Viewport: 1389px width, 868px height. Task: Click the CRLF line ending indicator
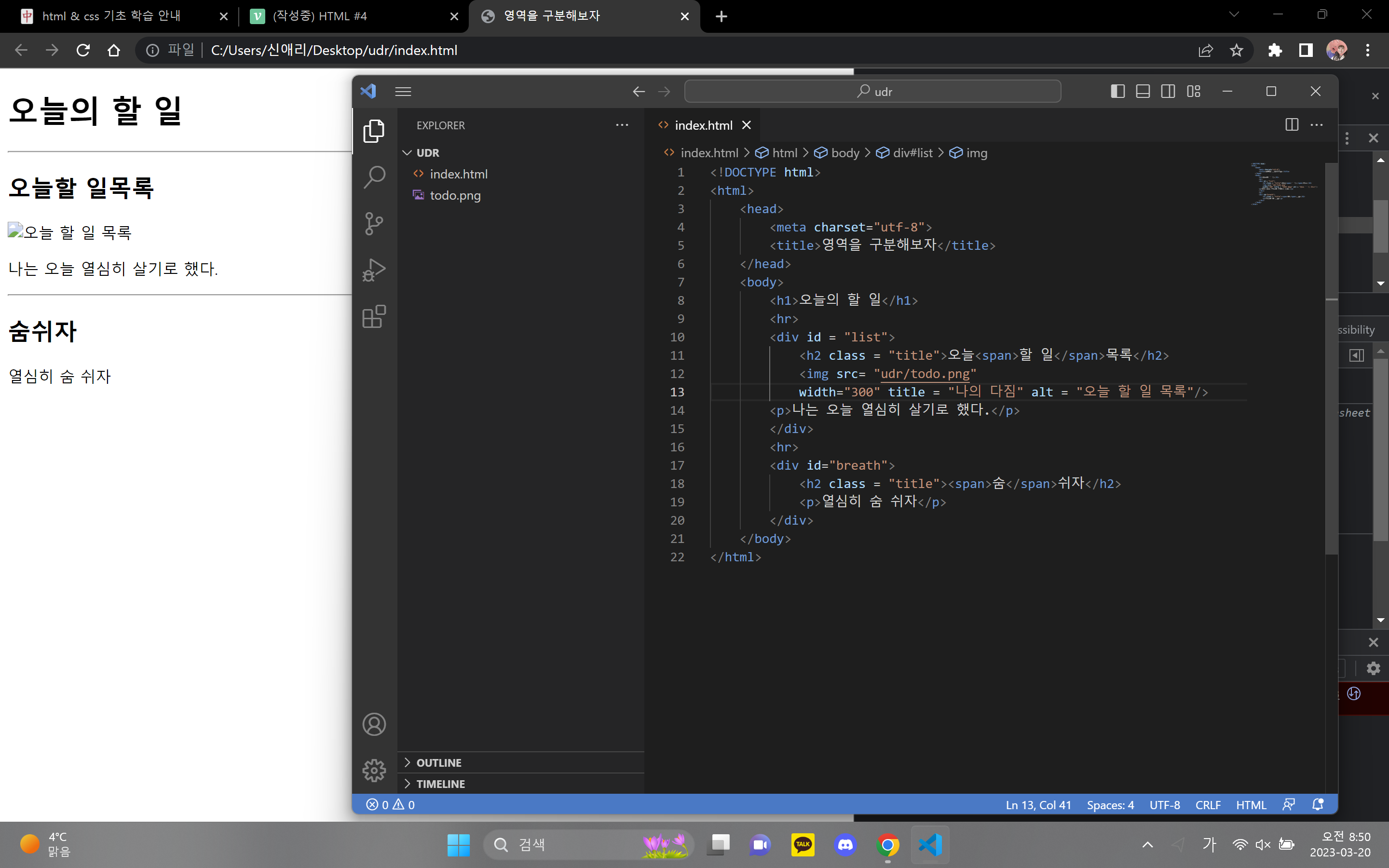(1208, 805)
